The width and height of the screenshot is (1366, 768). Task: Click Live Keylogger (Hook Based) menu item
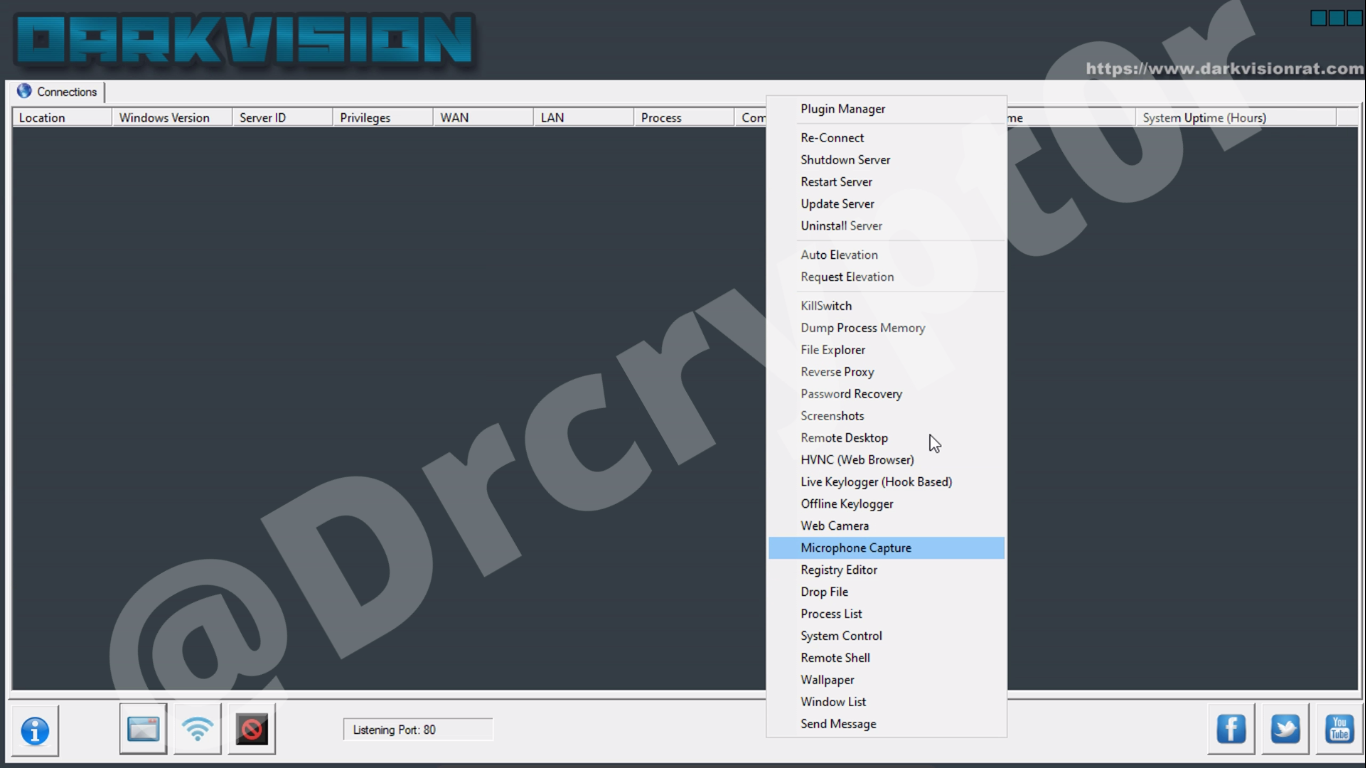point(886,482)
